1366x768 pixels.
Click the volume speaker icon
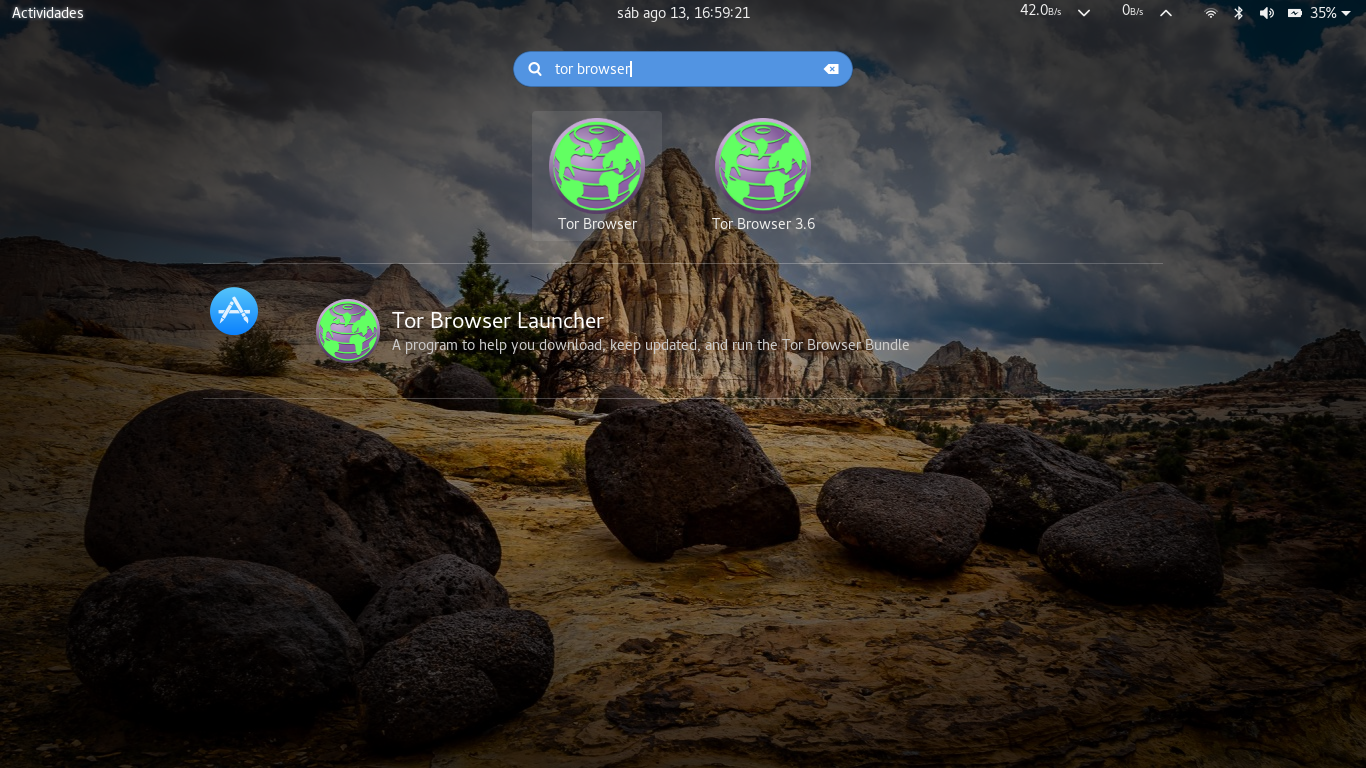(1266, 13)
